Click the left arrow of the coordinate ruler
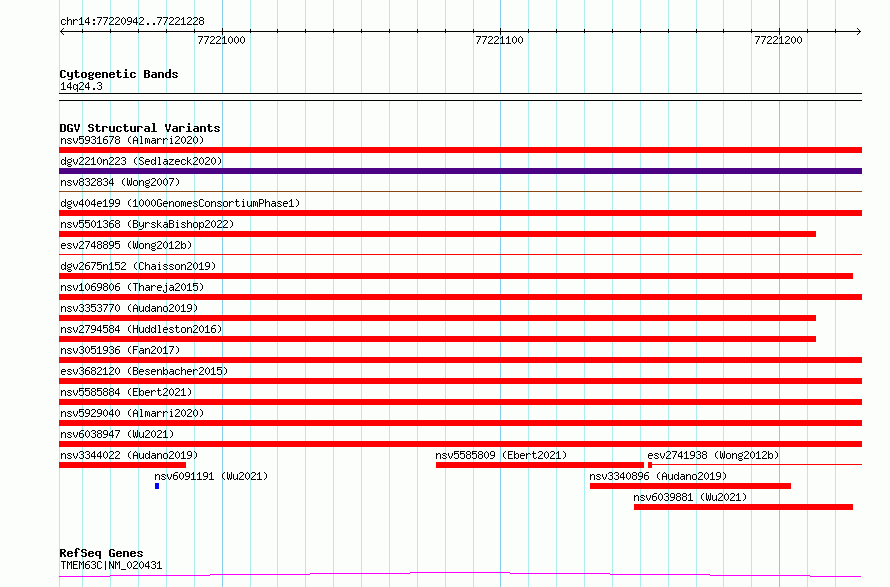Viewport: 890px width, 587px height. click(x=62, y=32)
